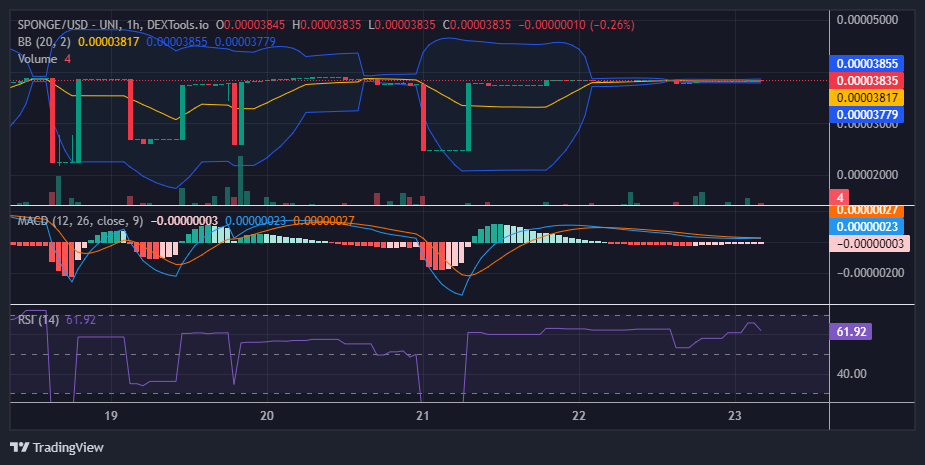The width and height of the screenshot is (925, 465).
Task: Click the 0.00003817 basis value in BB legend
Action: pyautogui.click(x=109, y=42)
